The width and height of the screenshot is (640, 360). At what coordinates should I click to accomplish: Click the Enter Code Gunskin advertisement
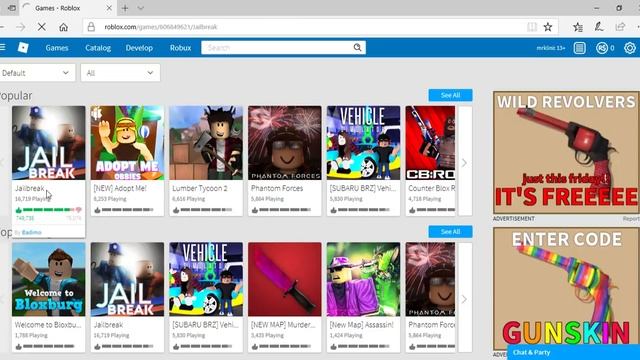pyautogui.click(x=567, y=289)
